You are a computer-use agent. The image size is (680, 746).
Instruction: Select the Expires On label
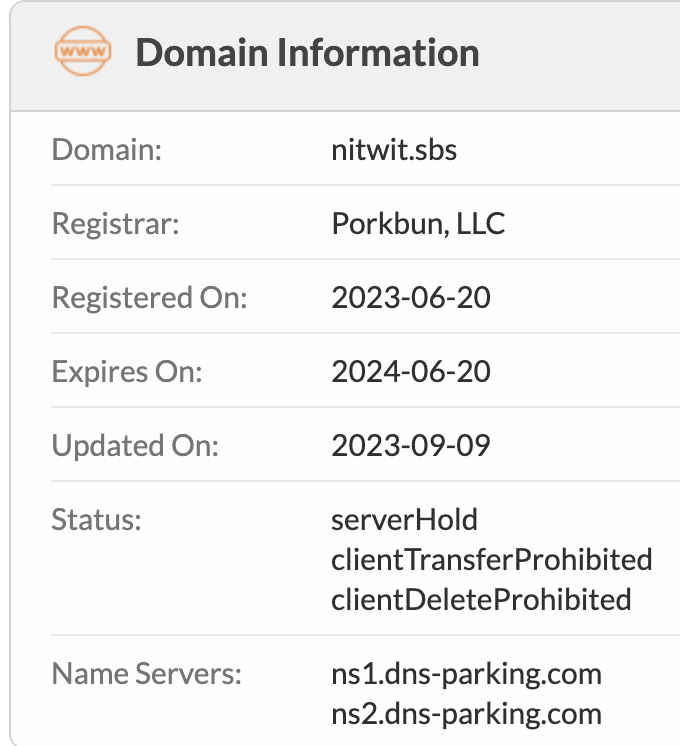(127, 371)
